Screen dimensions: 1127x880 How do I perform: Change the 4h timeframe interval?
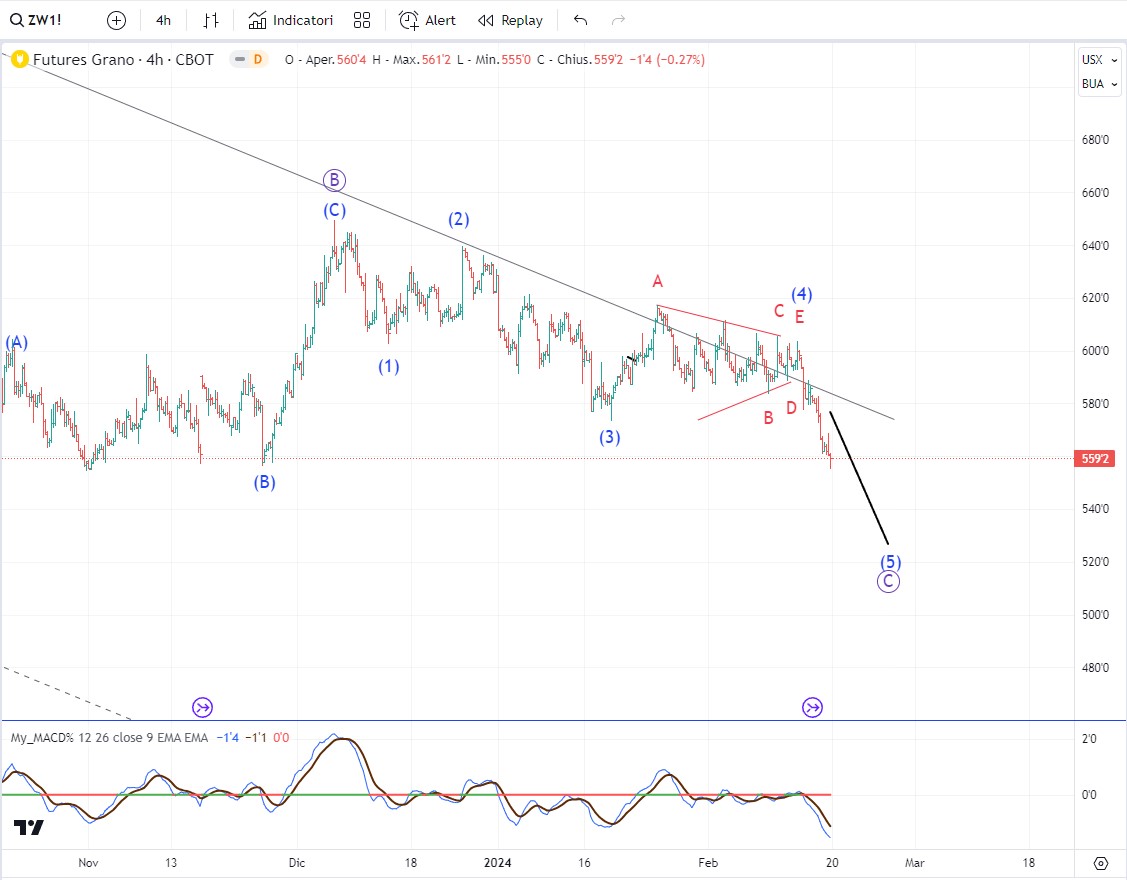pyautogui.click(x=163, y=20)
